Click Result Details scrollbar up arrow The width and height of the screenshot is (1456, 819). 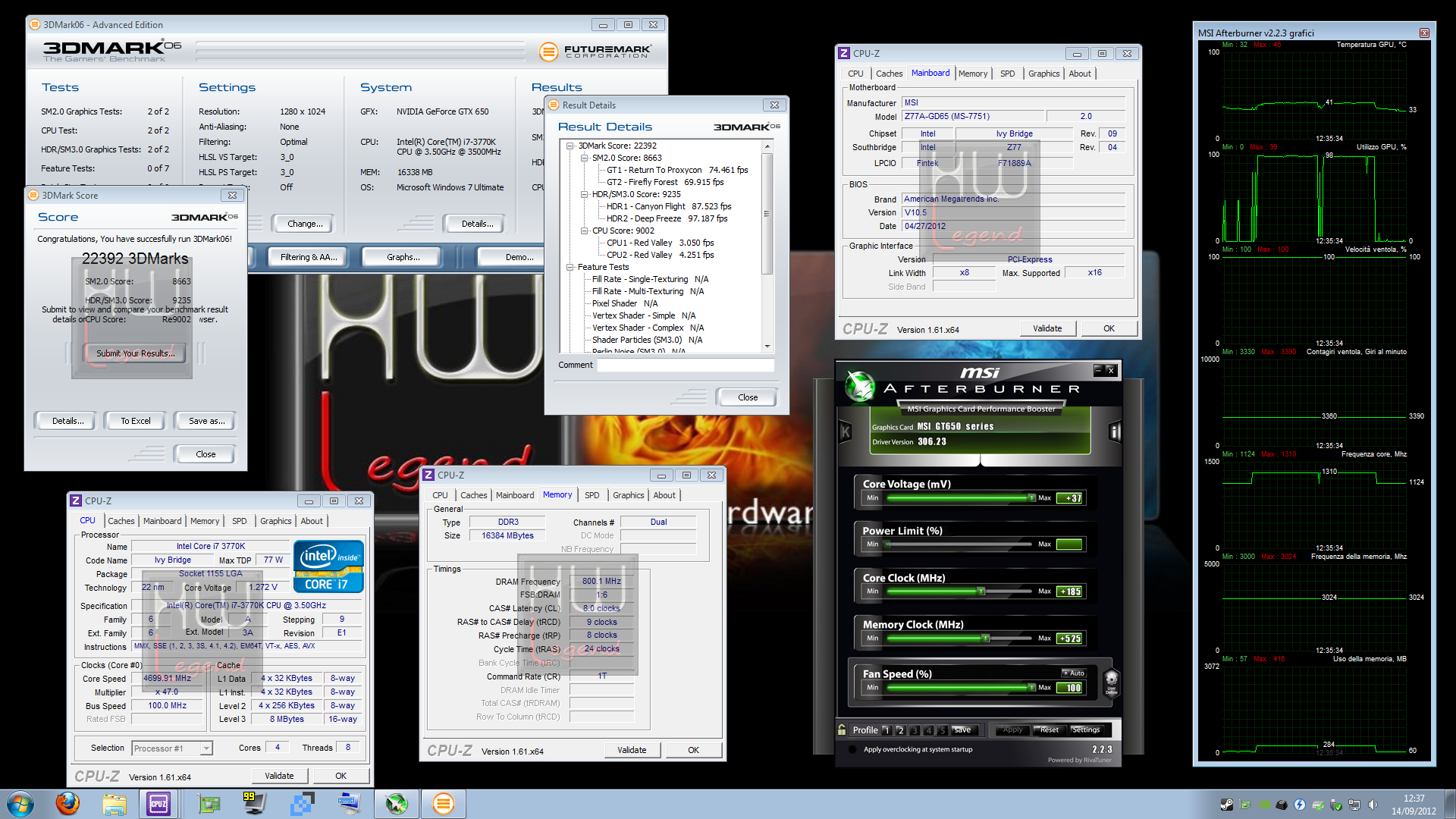pos(767,146)
